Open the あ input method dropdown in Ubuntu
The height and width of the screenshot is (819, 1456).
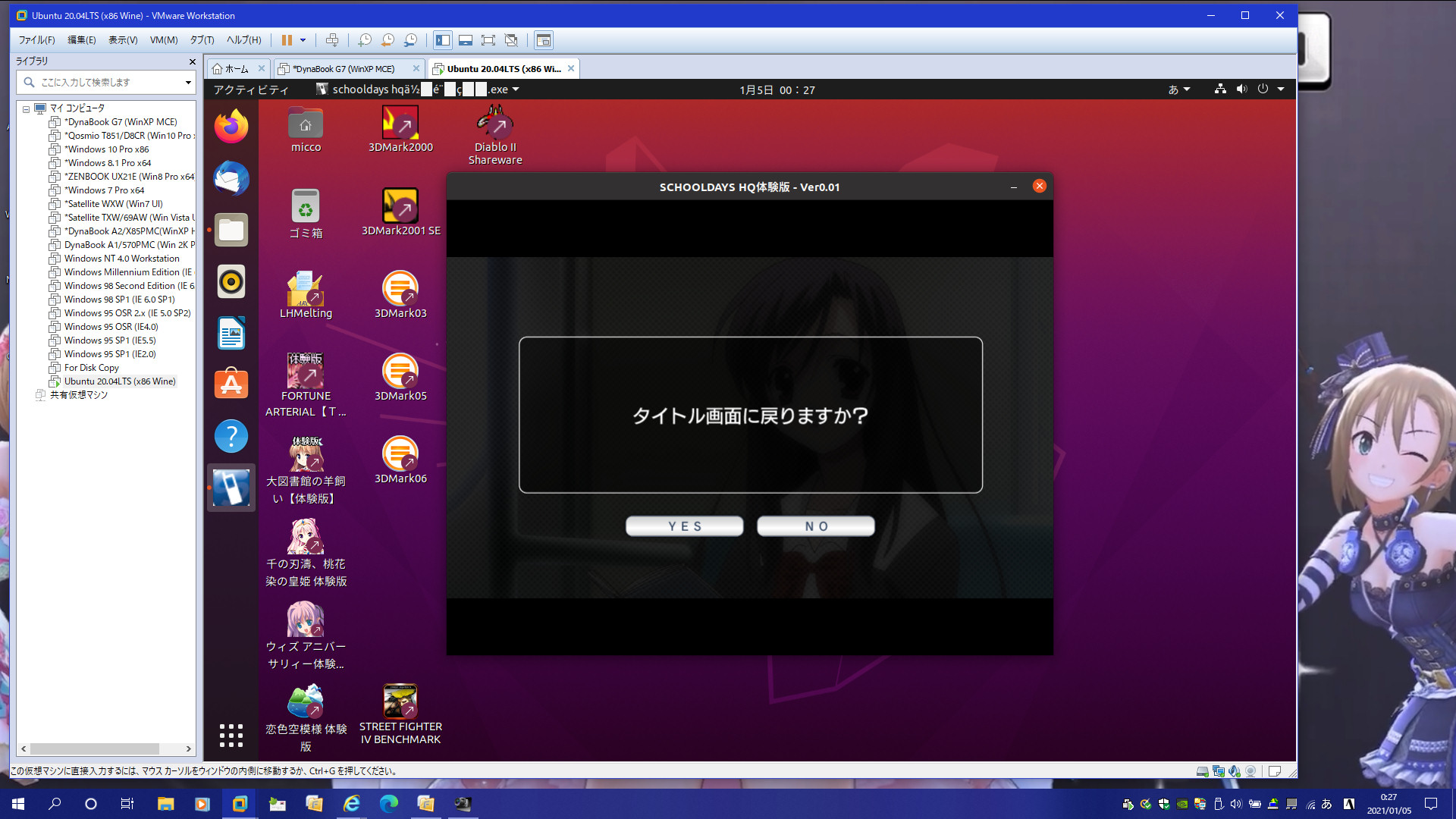pyautogui.click(x=1178, y=89)
